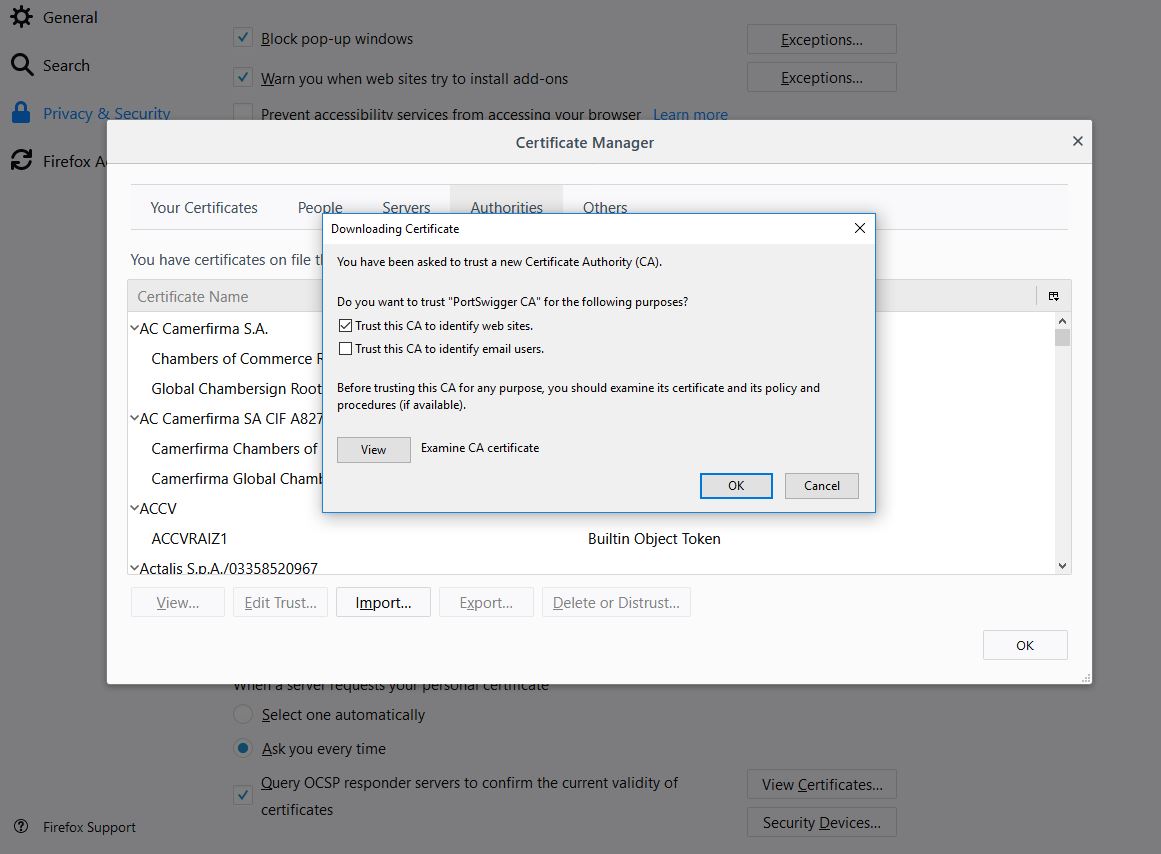Cancel the Downloading Certificate dialog
This screenshot has width=1161, height=854.
822,486
